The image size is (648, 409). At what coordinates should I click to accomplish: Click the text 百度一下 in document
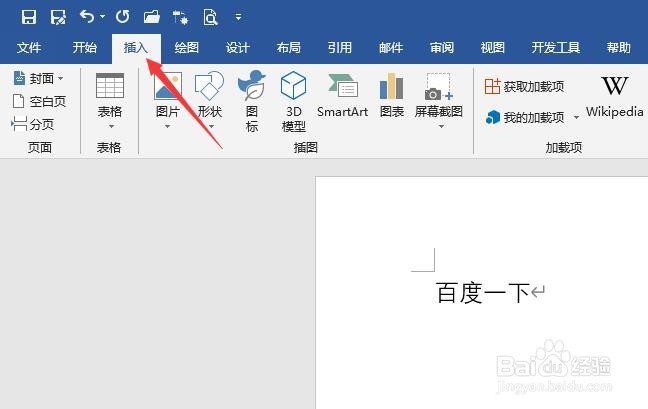[483, 292]
